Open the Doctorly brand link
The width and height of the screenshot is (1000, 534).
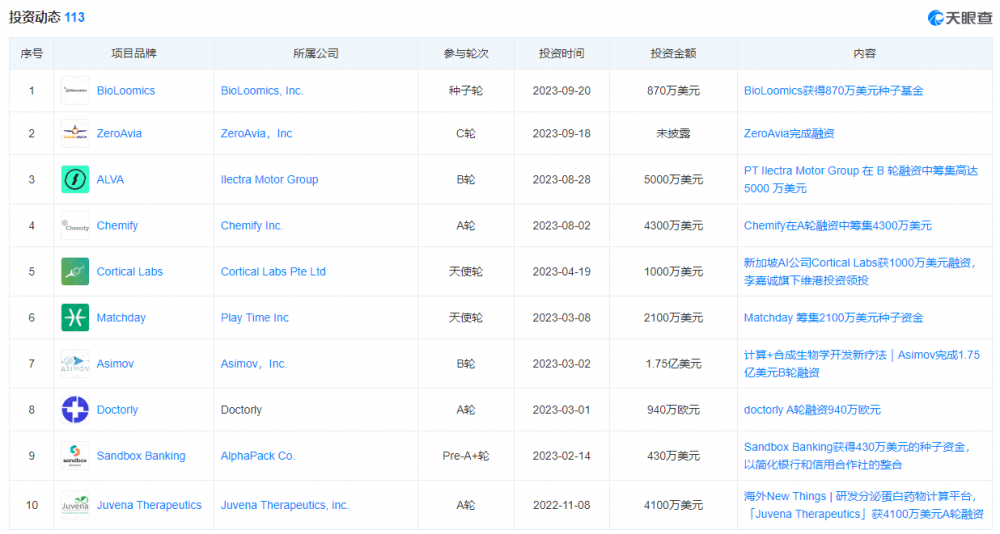tap(117, 410)
